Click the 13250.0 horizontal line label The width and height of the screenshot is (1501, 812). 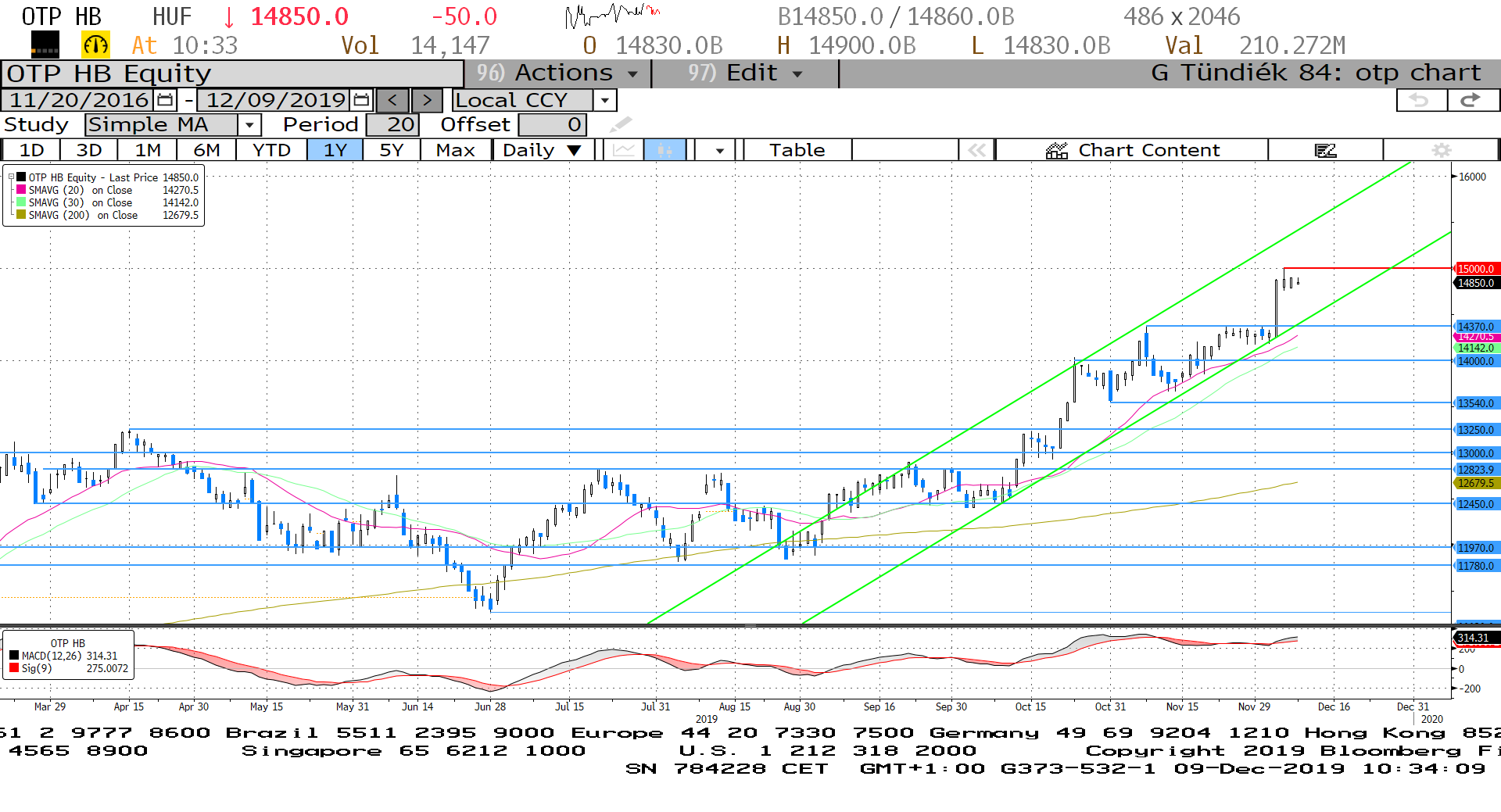1476,430
